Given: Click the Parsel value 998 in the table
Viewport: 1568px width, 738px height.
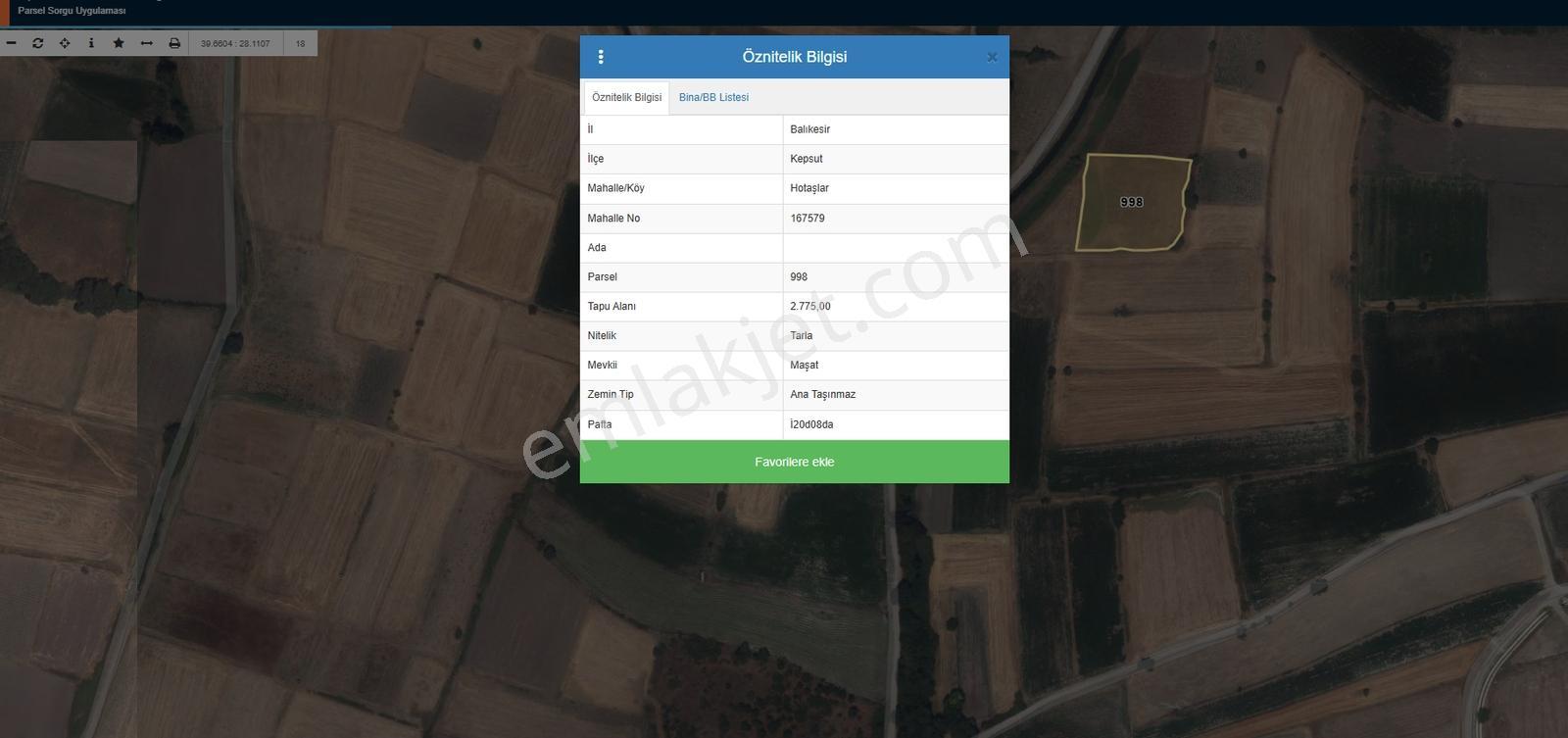Looking at the screenshot, I should tap(799, 277).
